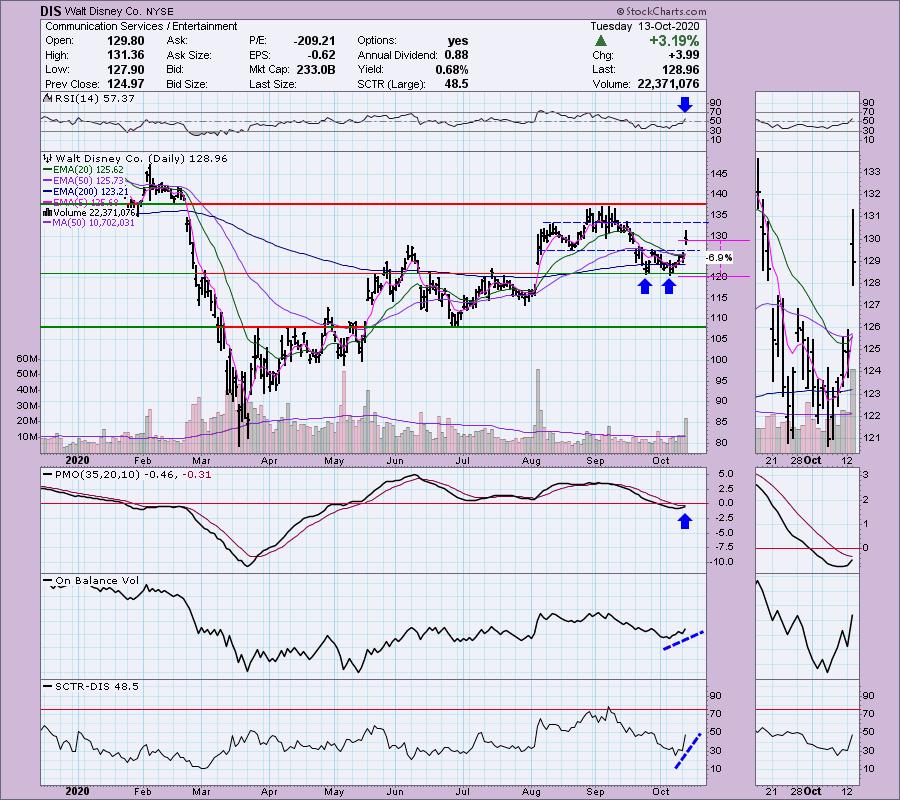
Task: Click the 'PMO(35,20,10)' indicator label
Action: [98, 475]
